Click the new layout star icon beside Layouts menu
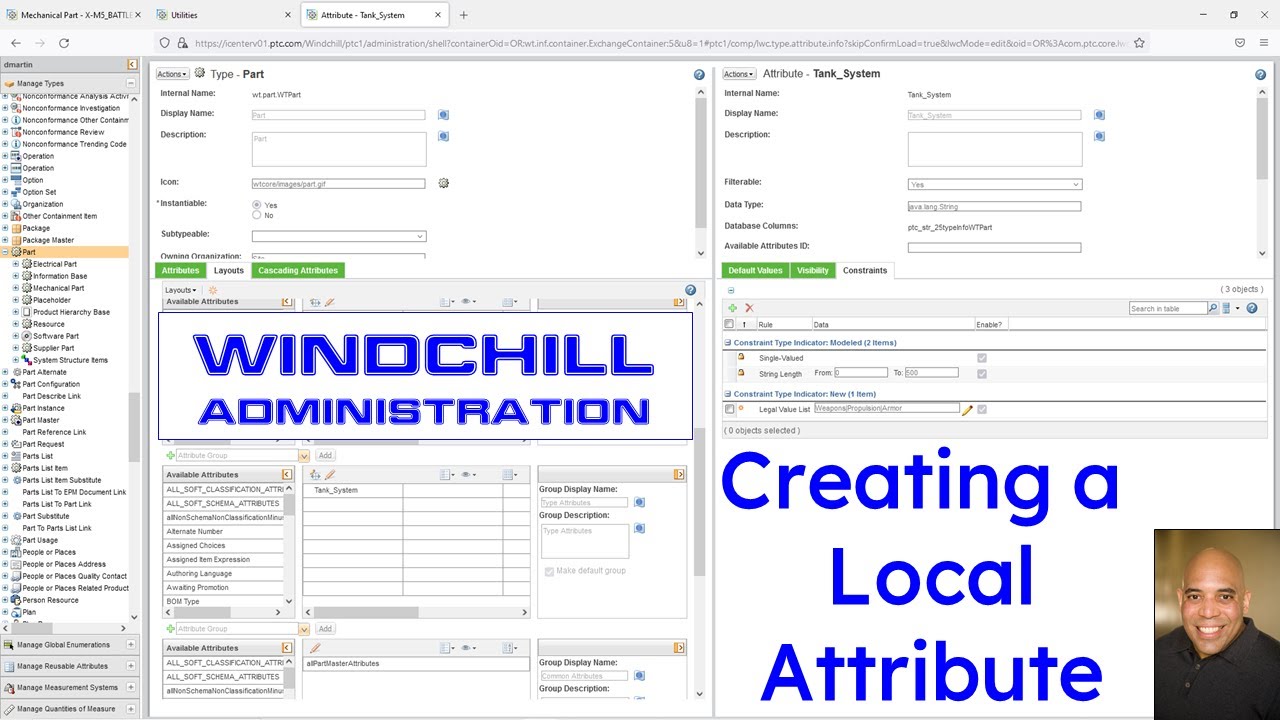 212,290
